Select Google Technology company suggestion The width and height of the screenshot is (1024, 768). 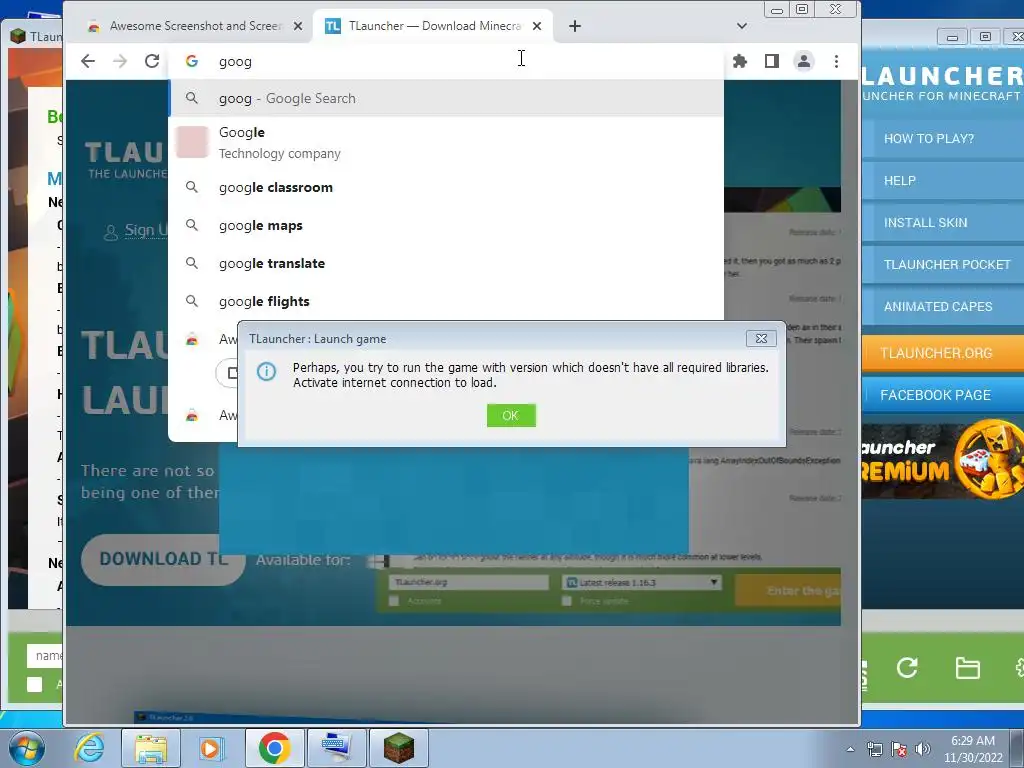pos(446,142)
